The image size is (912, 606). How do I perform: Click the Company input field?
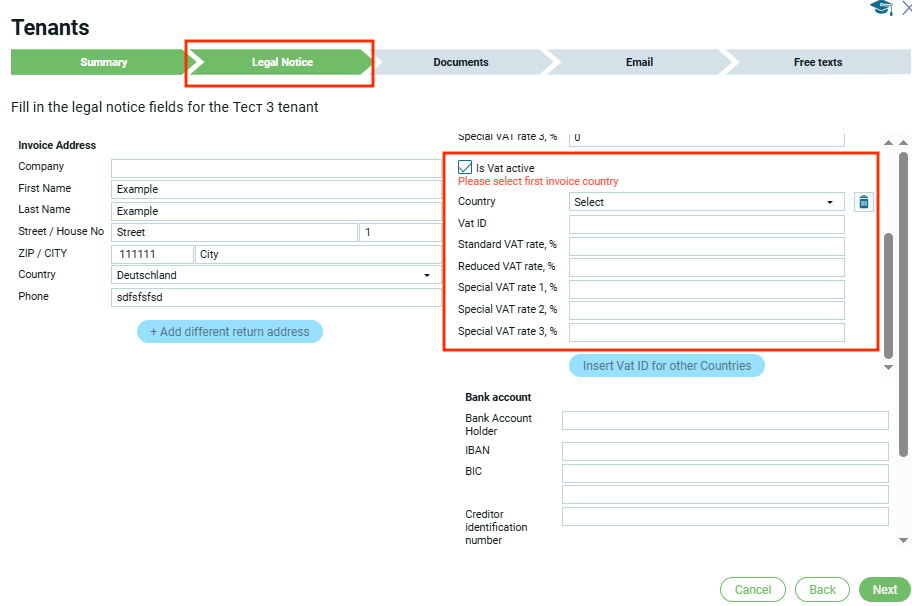276,168
